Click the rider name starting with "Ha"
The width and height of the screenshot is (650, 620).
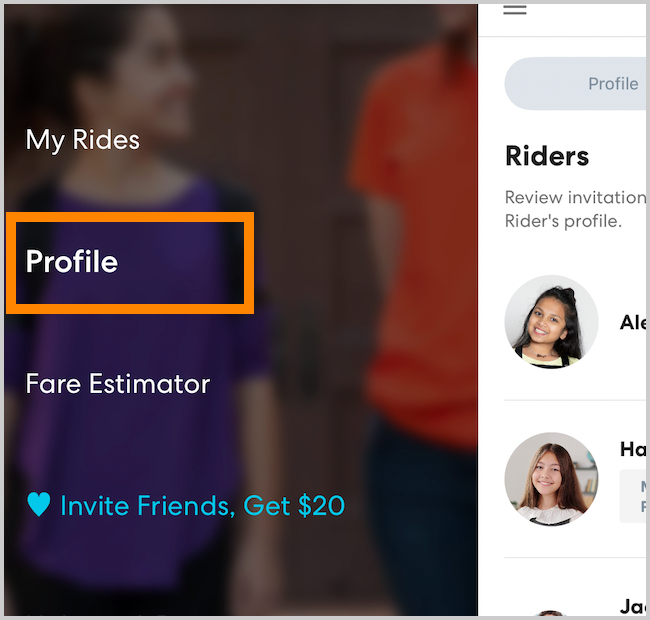[x=633, y=450]
